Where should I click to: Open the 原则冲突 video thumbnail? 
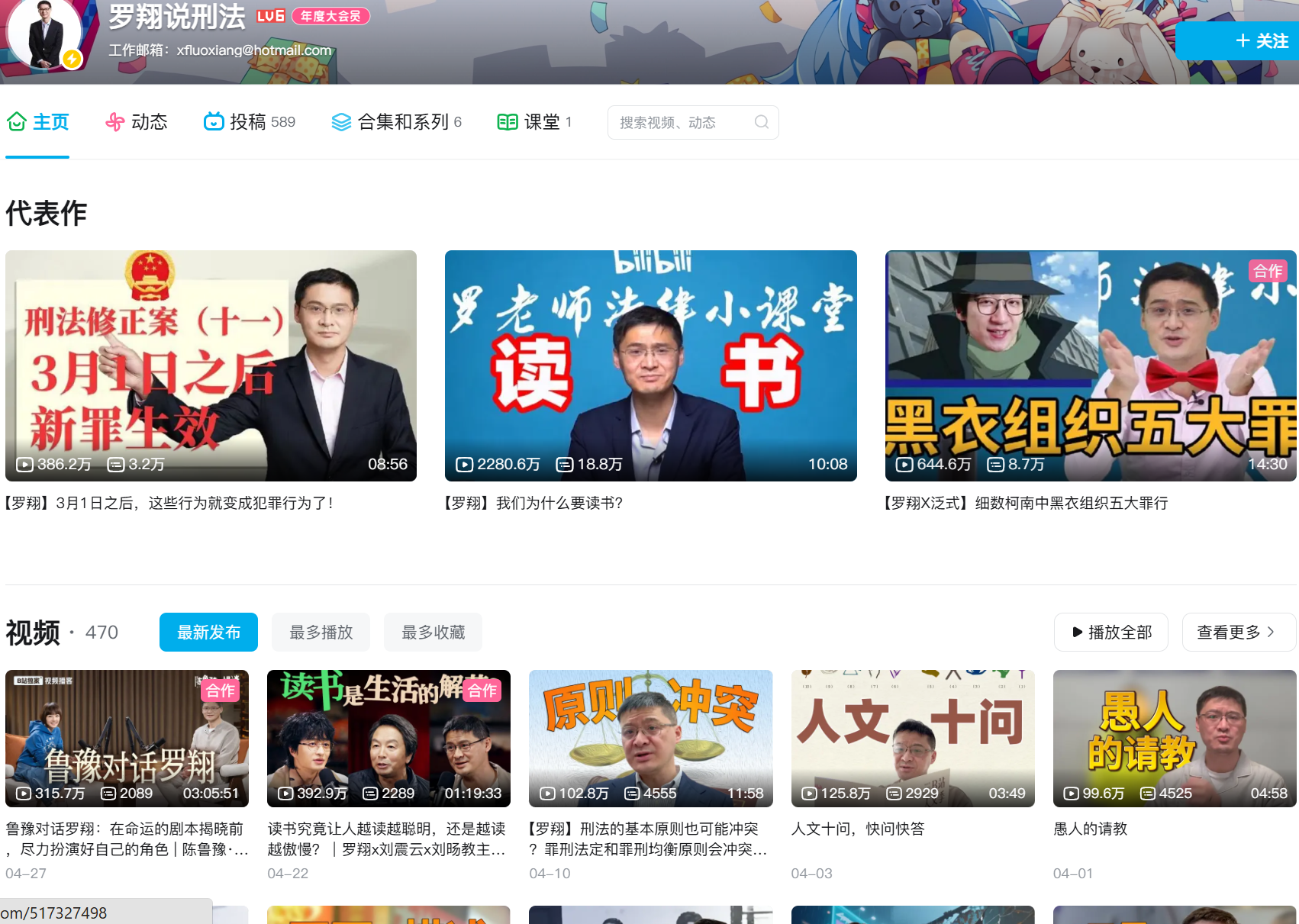coord(651,739)
